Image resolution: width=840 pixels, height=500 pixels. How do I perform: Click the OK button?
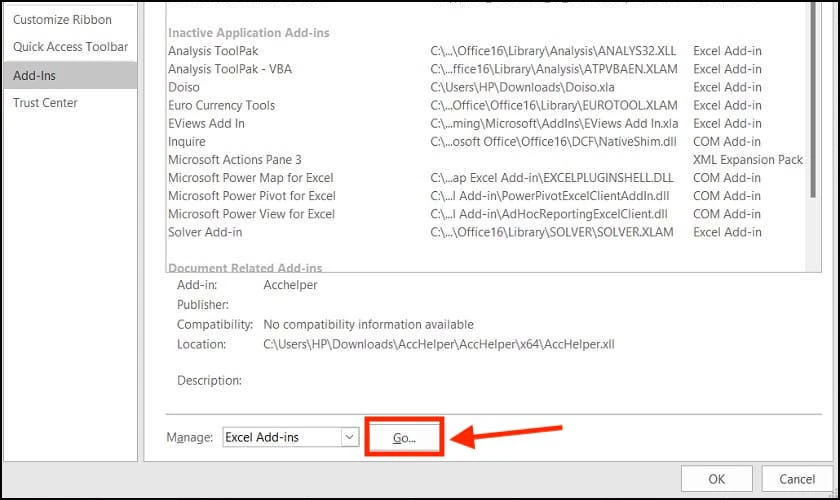pos(716,479)
